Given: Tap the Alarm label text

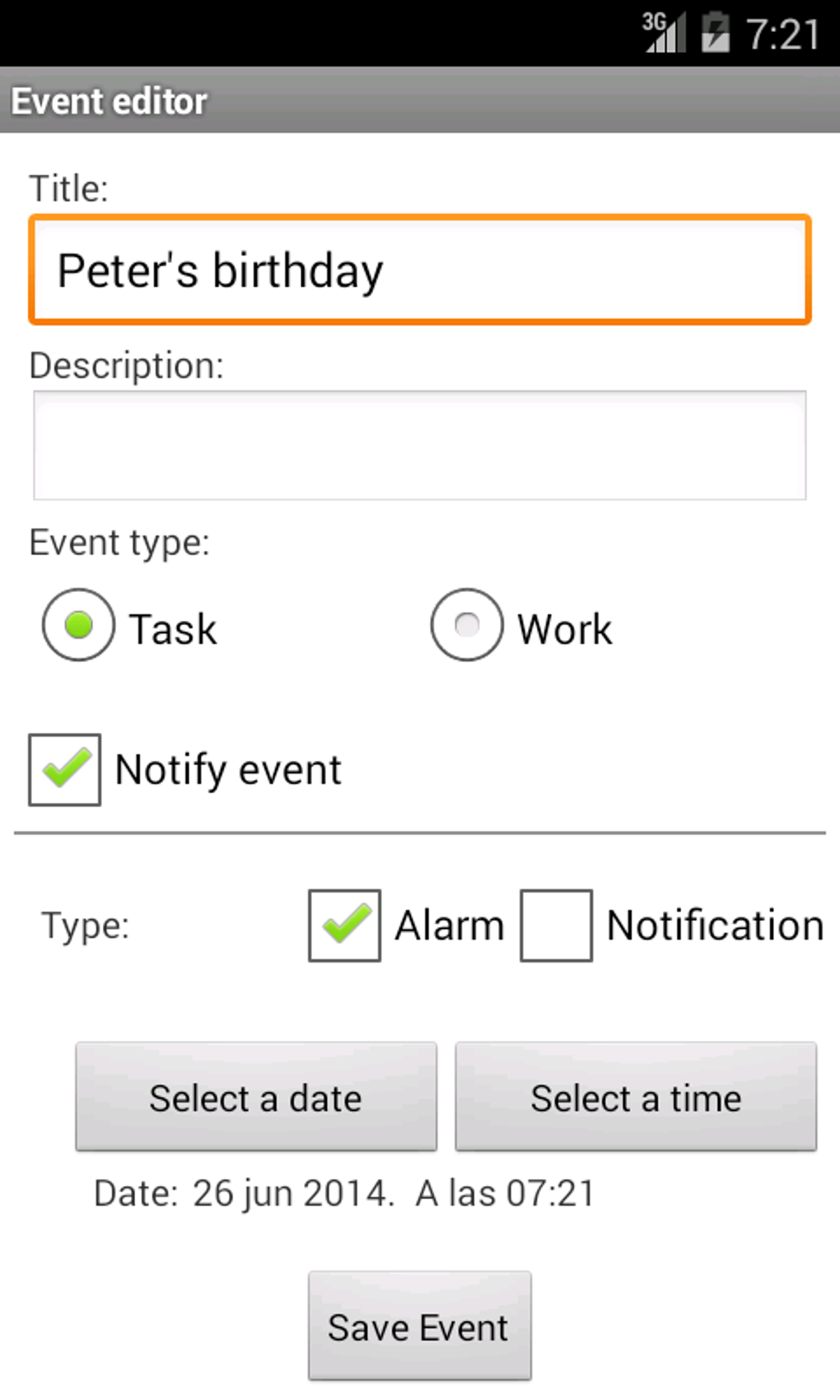Looking at the screenshot, I should tap(450, 926).
